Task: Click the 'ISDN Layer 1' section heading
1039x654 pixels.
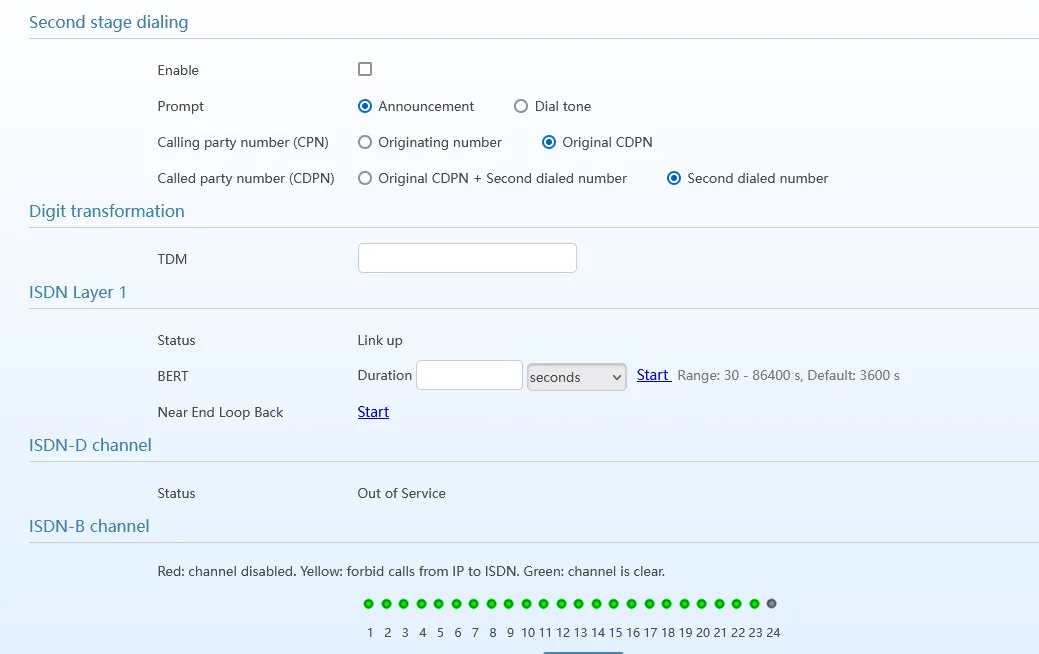Action: pos(78,292)
